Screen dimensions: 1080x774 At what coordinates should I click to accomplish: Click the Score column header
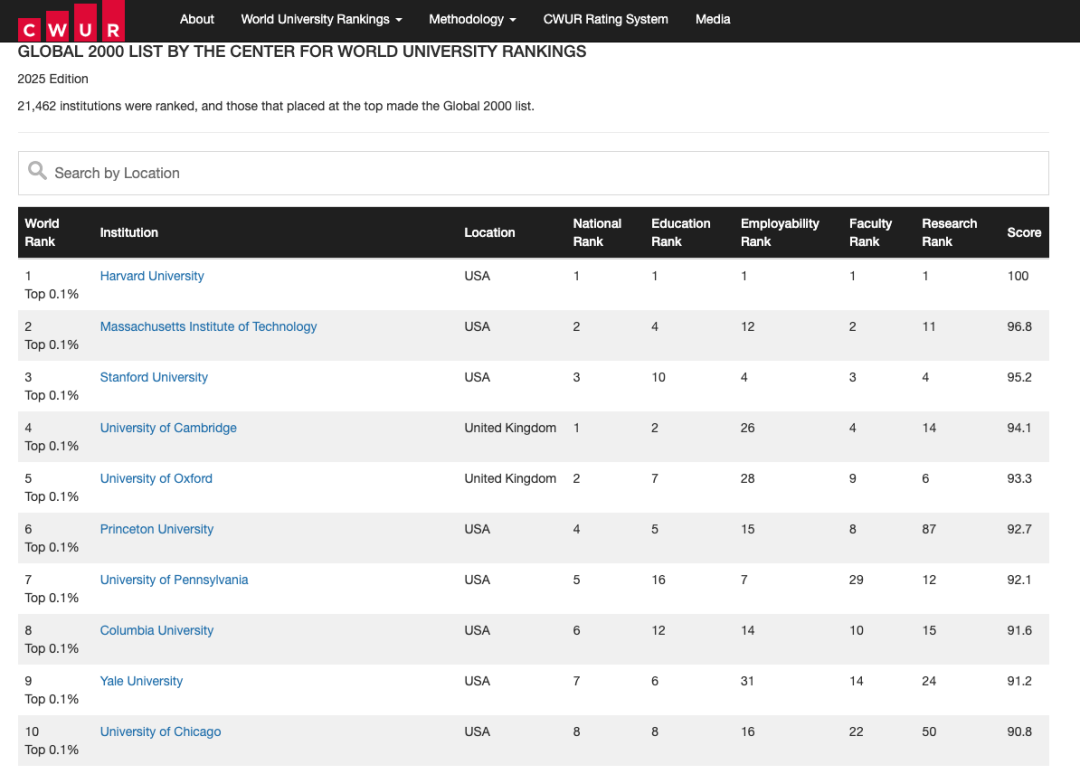click(1024, 233)
